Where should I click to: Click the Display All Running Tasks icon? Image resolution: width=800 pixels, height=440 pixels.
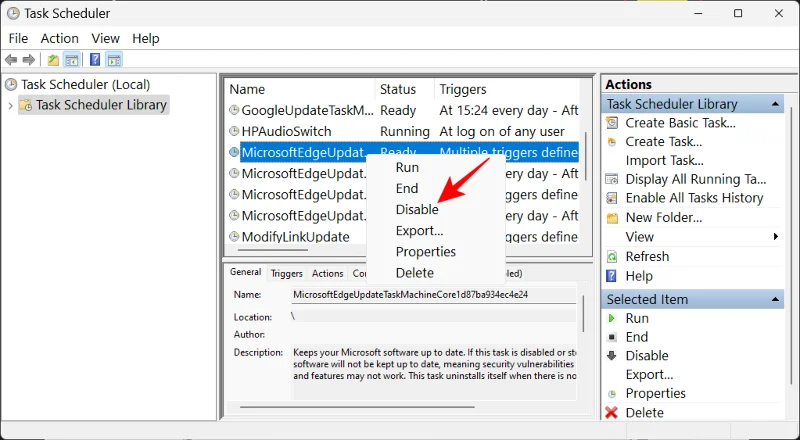(612, 179)
